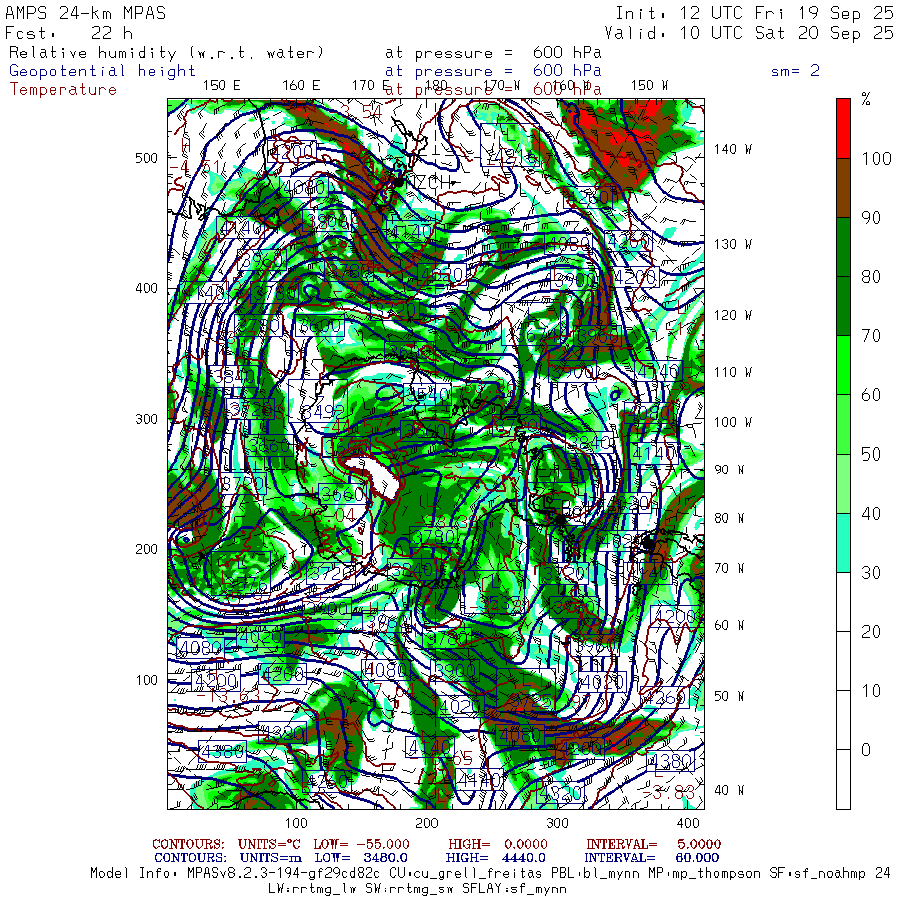The height and width of the screenshot is (900, 900).
Task: Select the Model Info text line
Action: coord(490,873)
